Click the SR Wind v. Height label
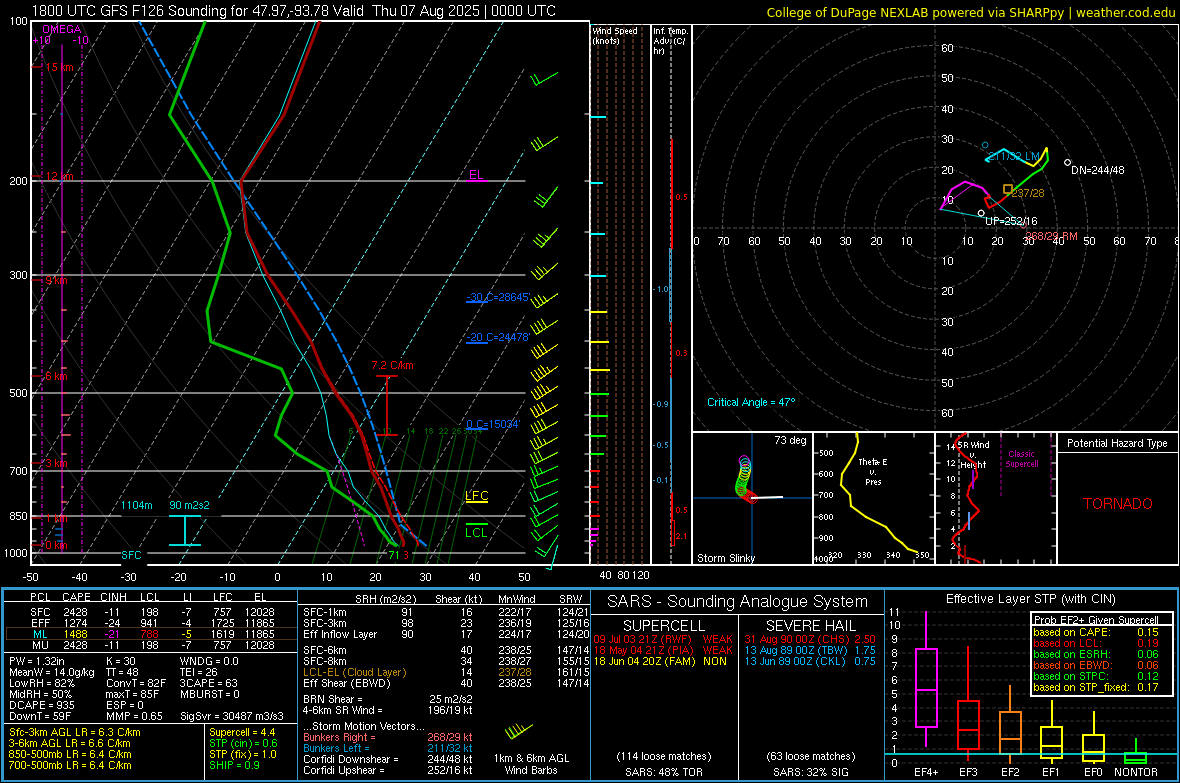The width and height of the screenshot is (1180, 783). (x=973, y=455)
